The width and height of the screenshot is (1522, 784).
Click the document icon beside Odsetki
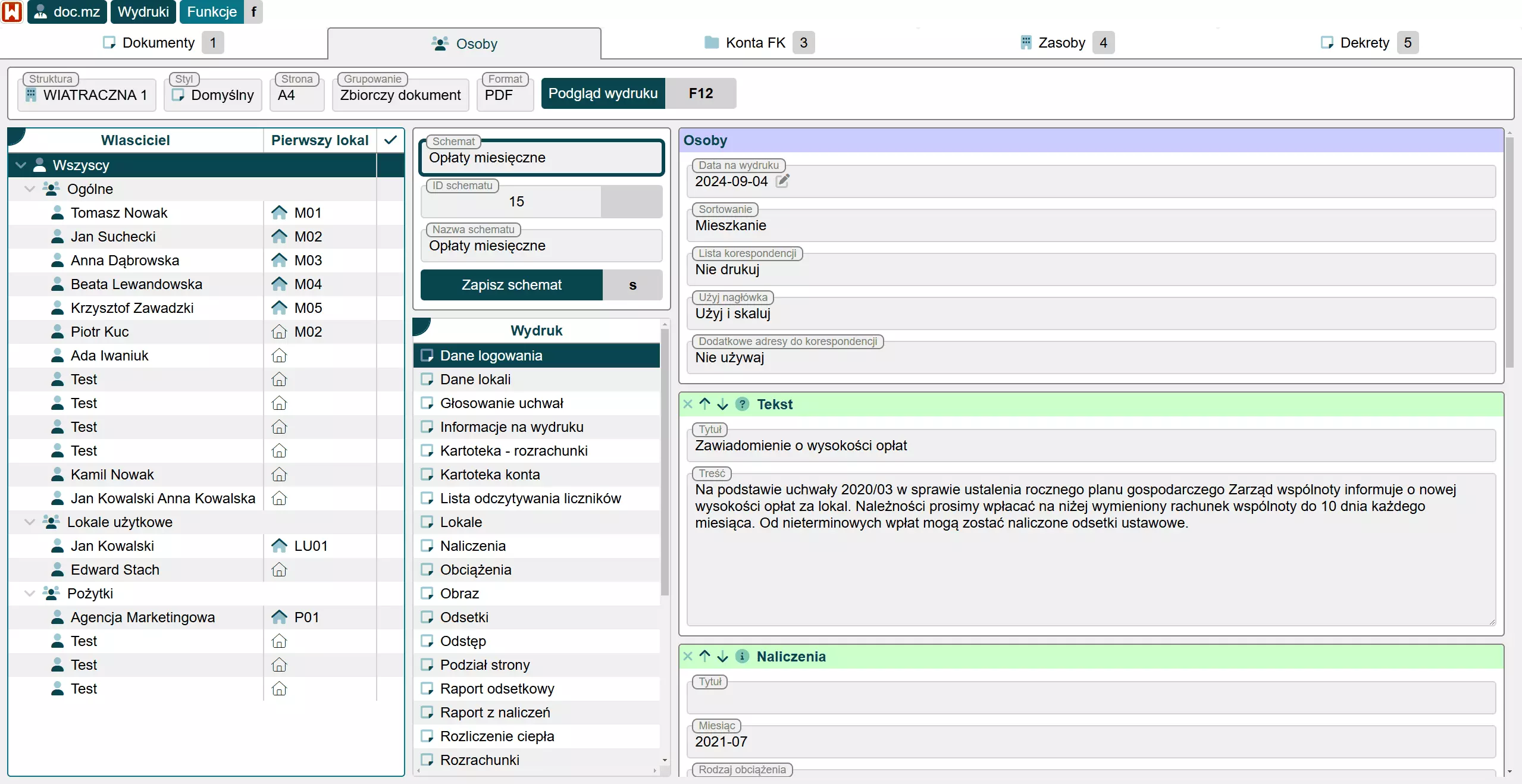427,617
